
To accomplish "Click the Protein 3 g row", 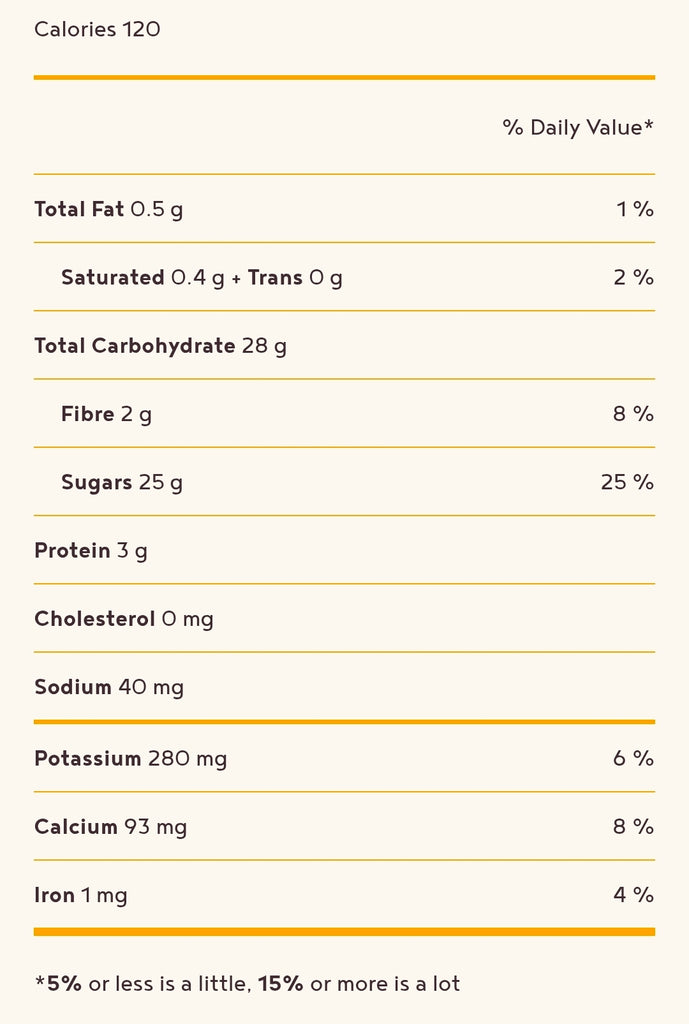I will point(90,551).
